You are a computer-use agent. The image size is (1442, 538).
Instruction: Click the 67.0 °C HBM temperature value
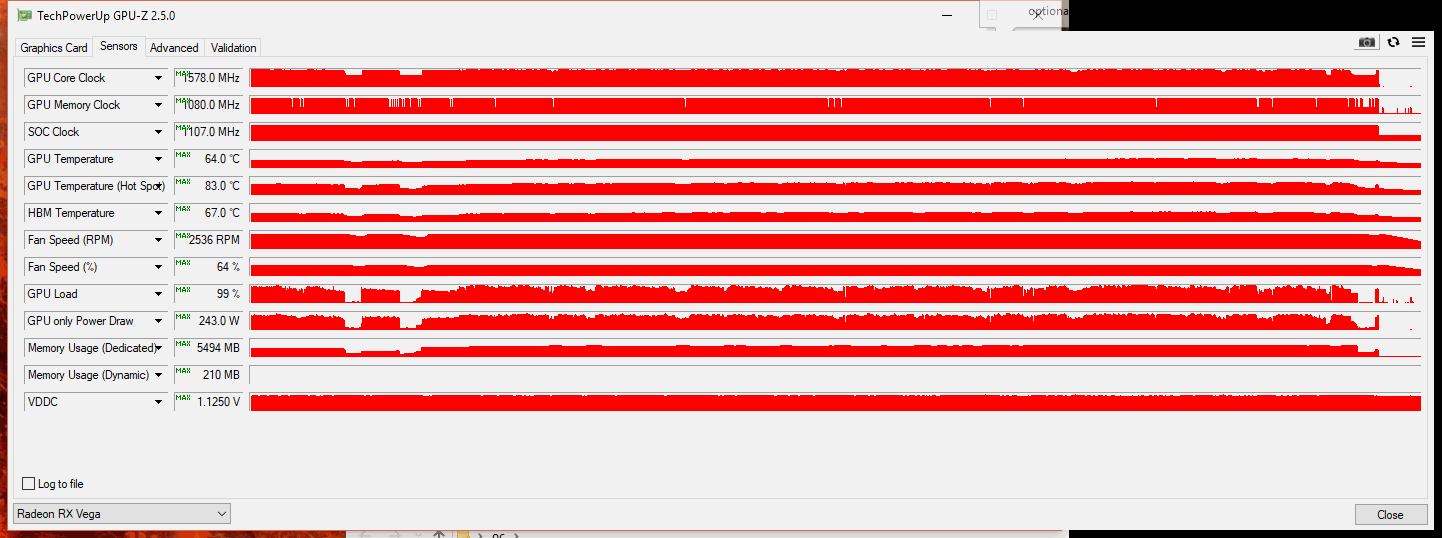pos(209,213)
